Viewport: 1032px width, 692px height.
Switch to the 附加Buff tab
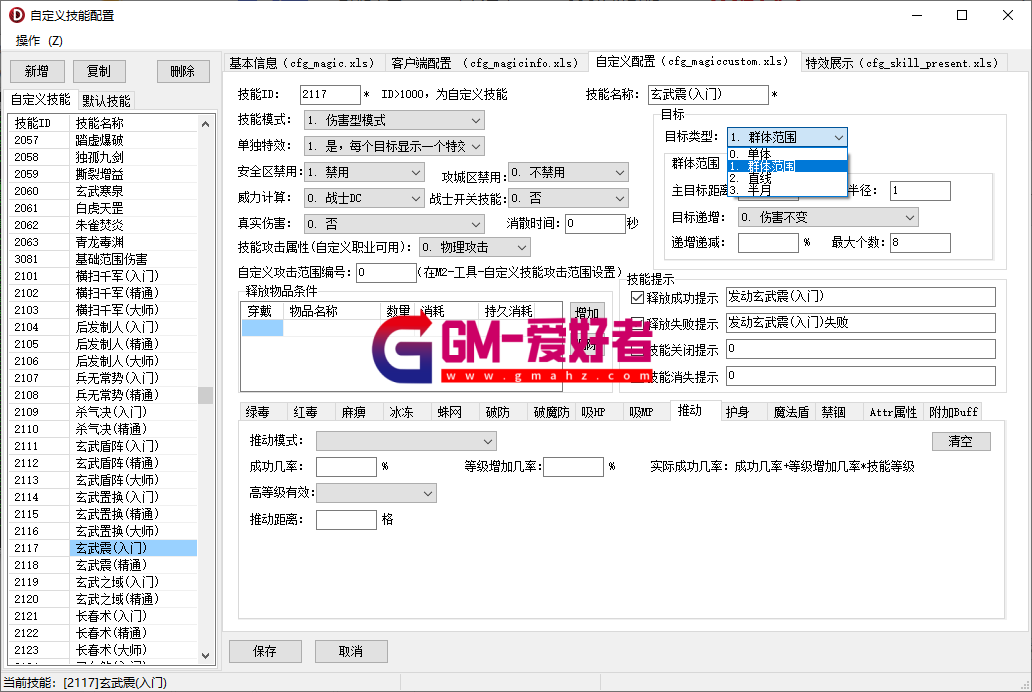953,412
